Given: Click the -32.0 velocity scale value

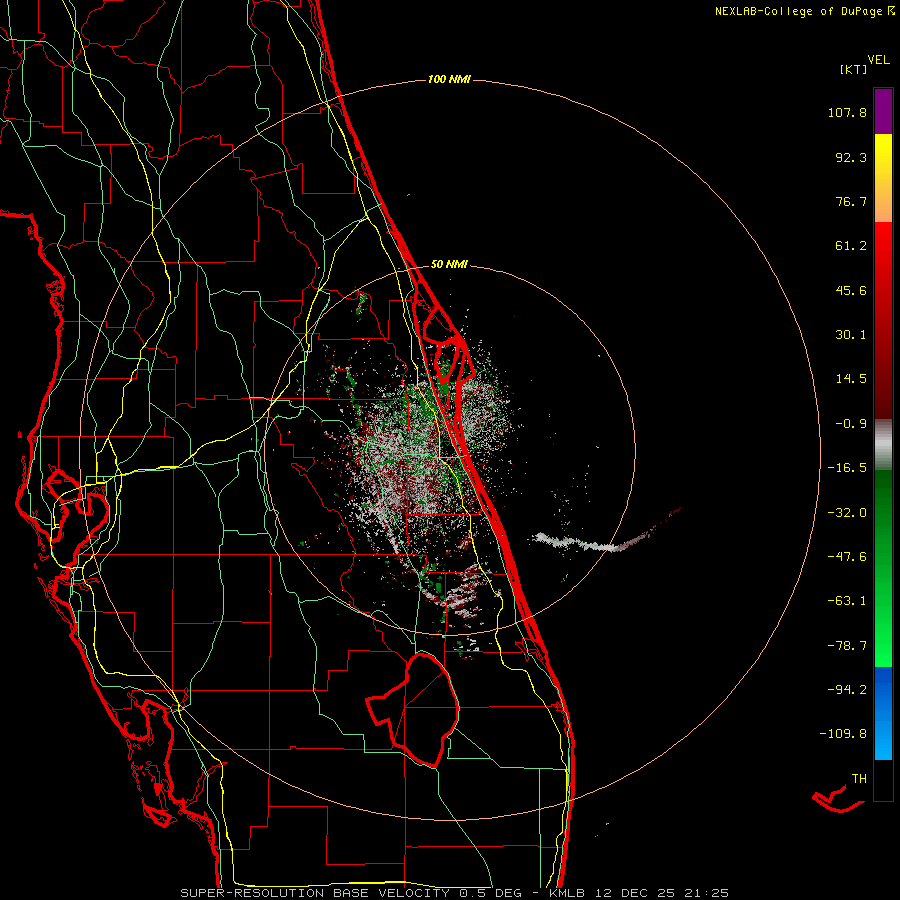Looking at the screenshot, I should click(x=847, y=513).
